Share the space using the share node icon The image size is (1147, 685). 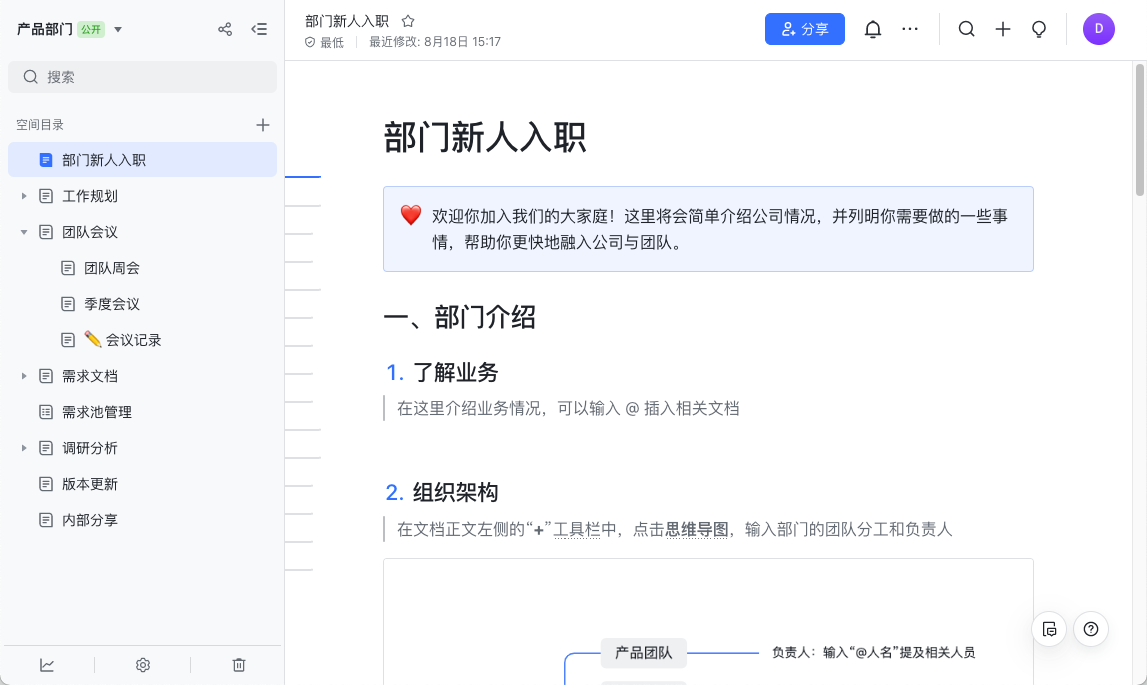point(225,29)
